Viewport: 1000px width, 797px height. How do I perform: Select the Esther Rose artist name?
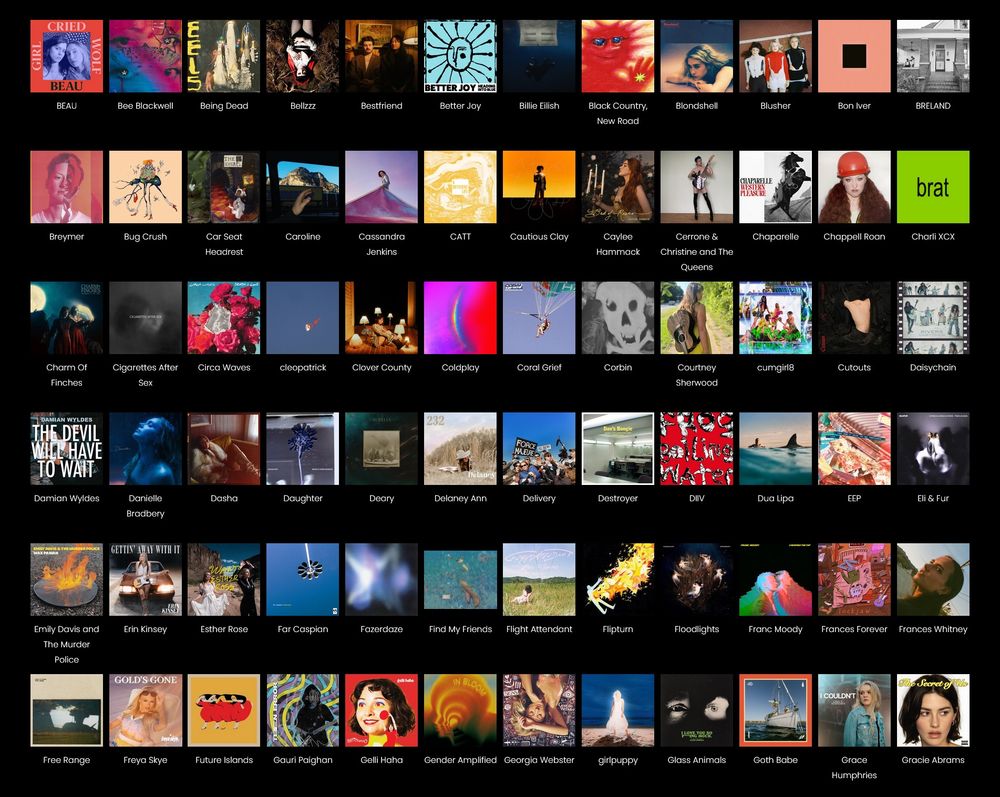224,629
